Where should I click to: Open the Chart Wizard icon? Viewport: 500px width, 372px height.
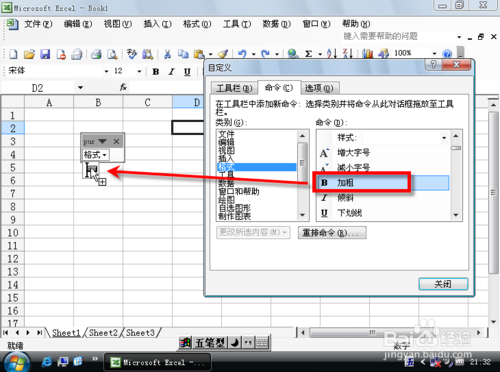tap(367, 54)
